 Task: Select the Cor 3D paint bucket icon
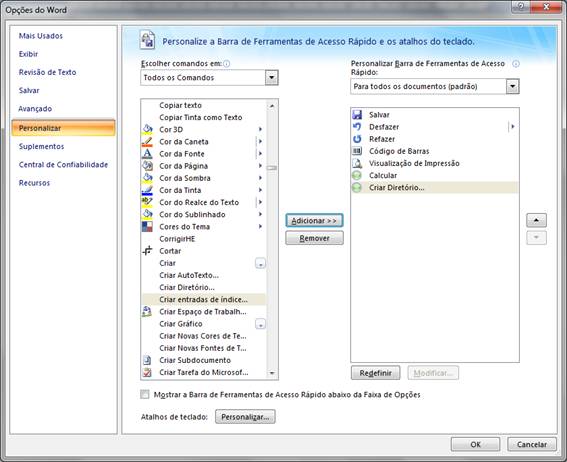click(x=147, y=129)
